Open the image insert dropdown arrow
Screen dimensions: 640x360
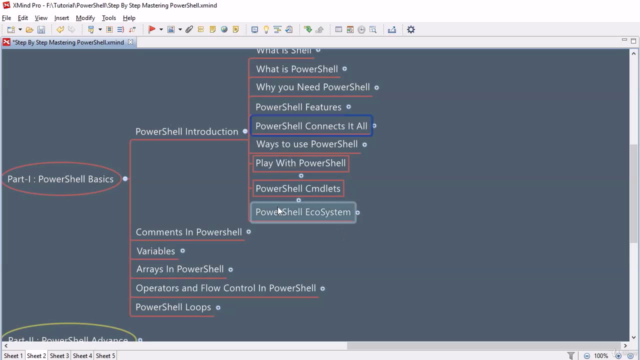click(x=180, y=30)
